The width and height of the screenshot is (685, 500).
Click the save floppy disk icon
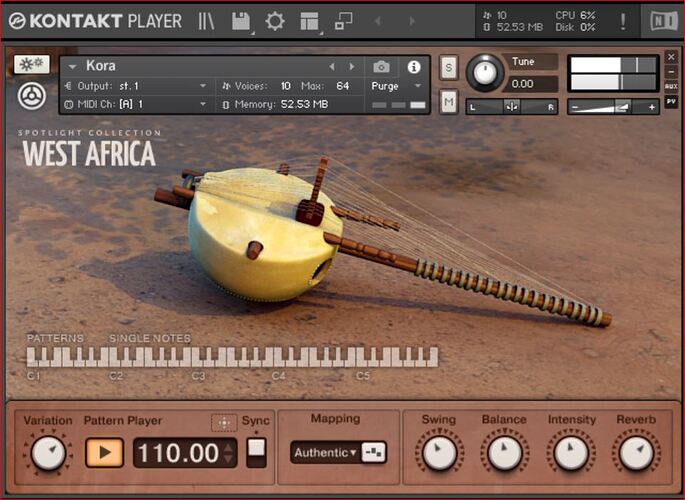(x=240, y=20)
